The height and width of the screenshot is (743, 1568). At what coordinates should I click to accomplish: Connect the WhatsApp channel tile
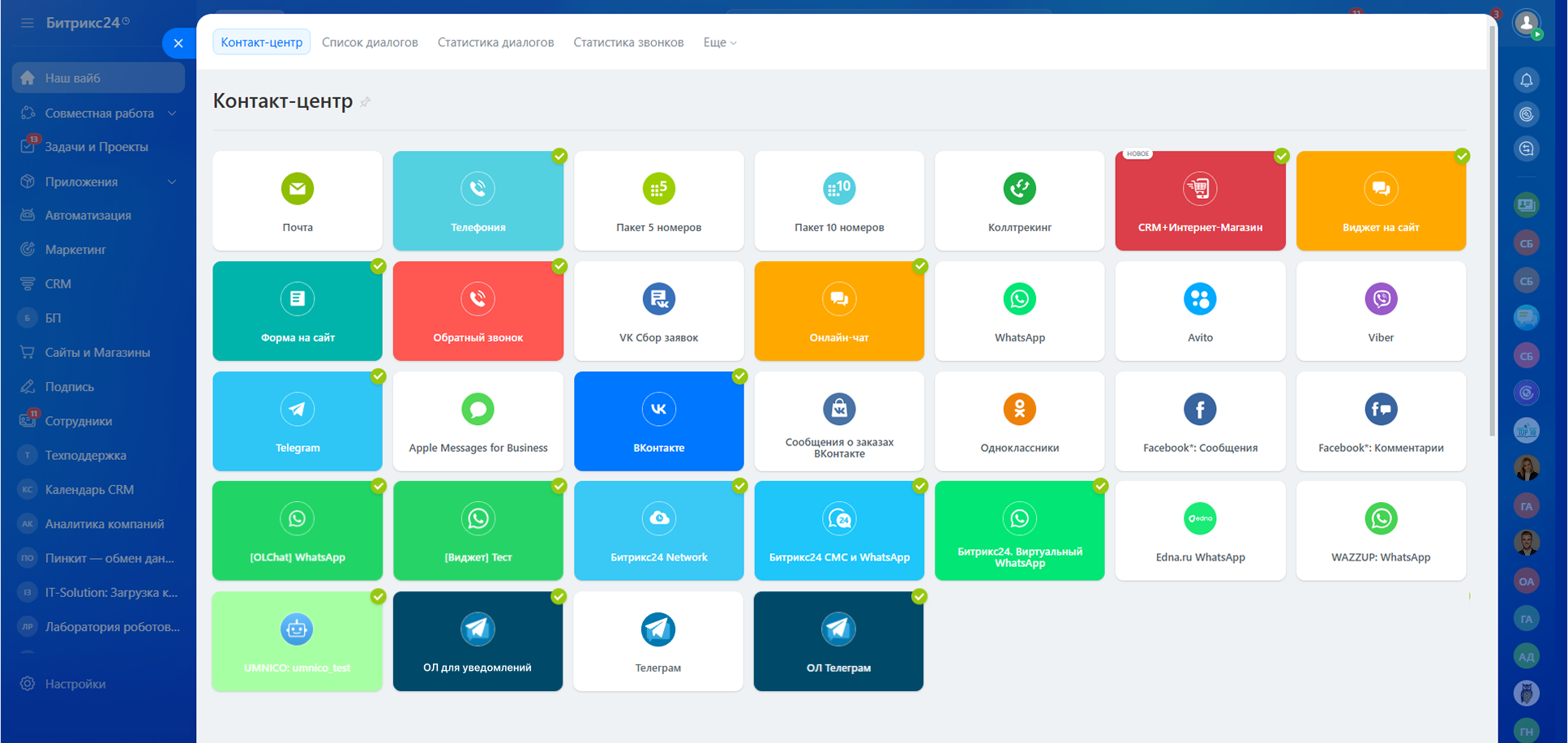(x=1020, y=311)
